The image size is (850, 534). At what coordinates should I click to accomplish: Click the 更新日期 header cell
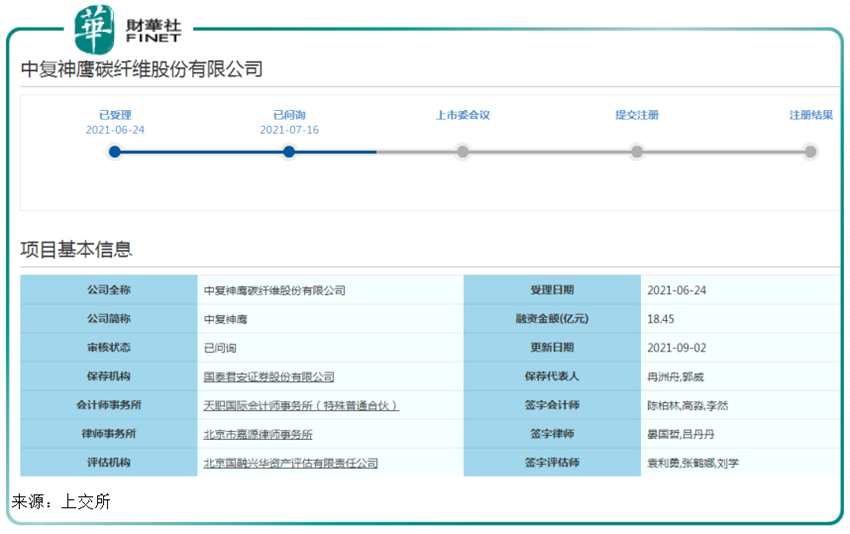[x=552, y=347]
